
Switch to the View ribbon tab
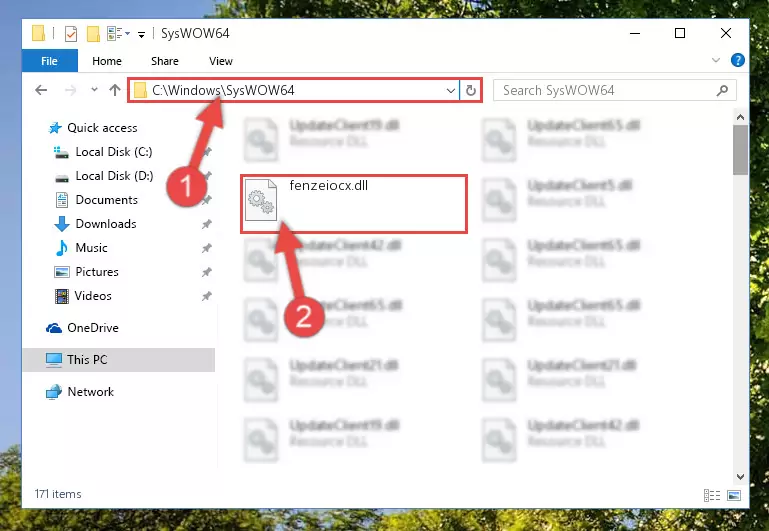point(221,61)
